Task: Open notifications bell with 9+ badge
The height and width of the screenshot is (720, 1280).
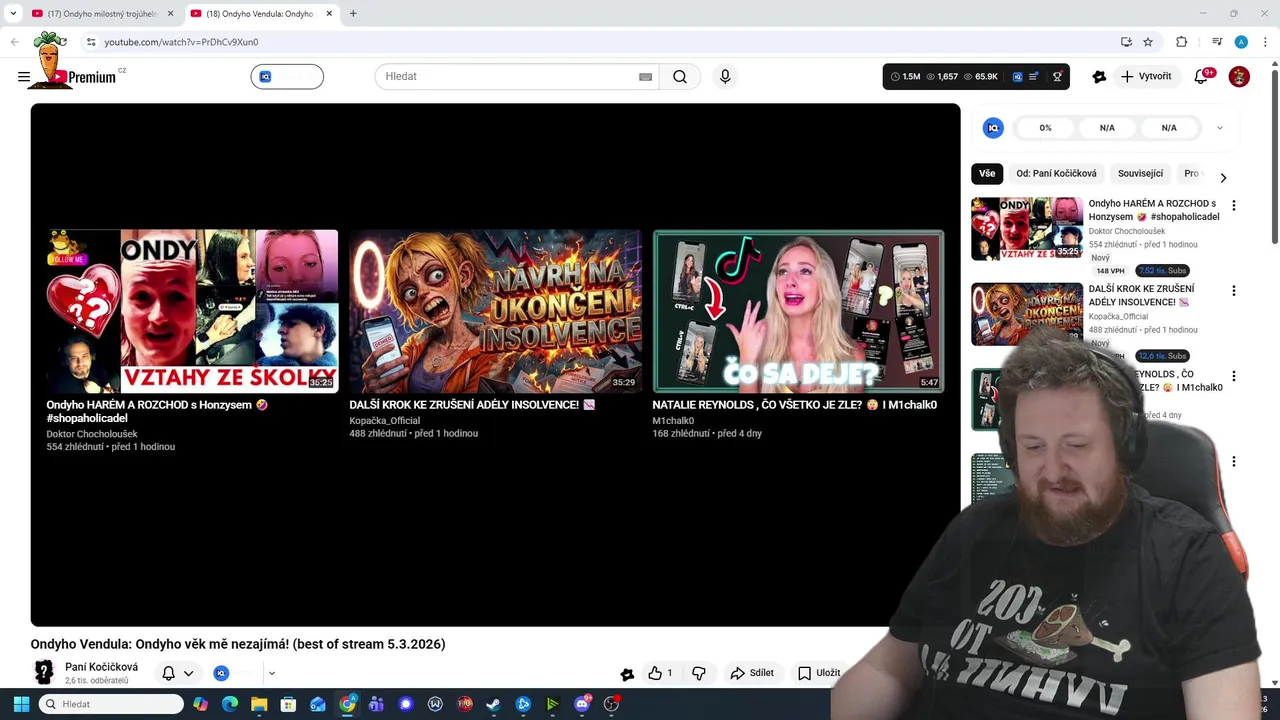Action: pos(1202,77)
